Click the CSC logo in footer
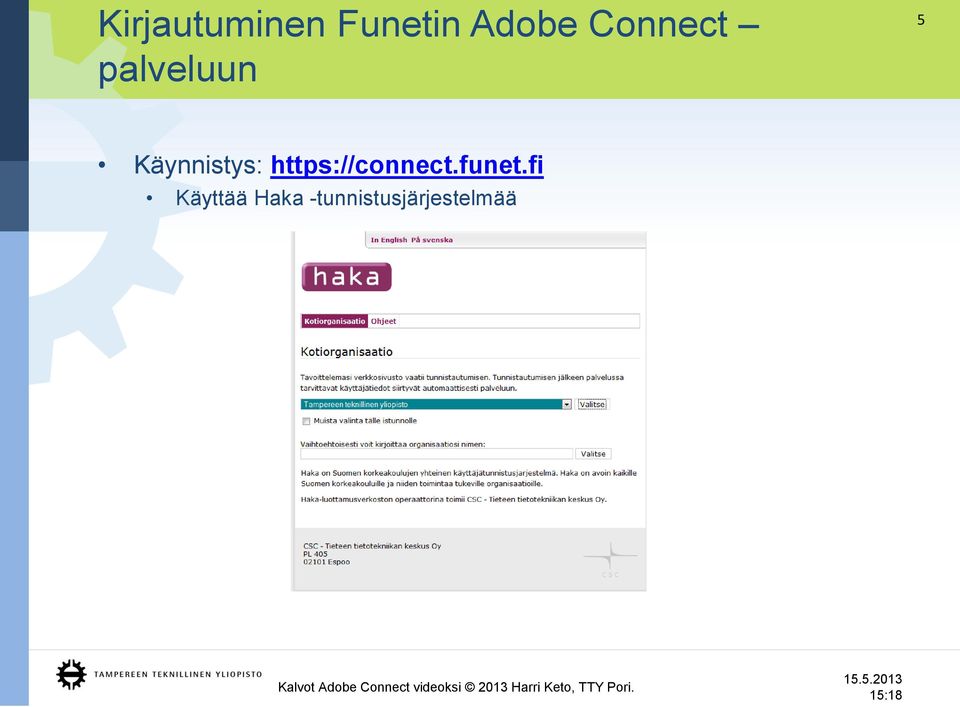Screen dimensions: 960x707 [610, 559]
